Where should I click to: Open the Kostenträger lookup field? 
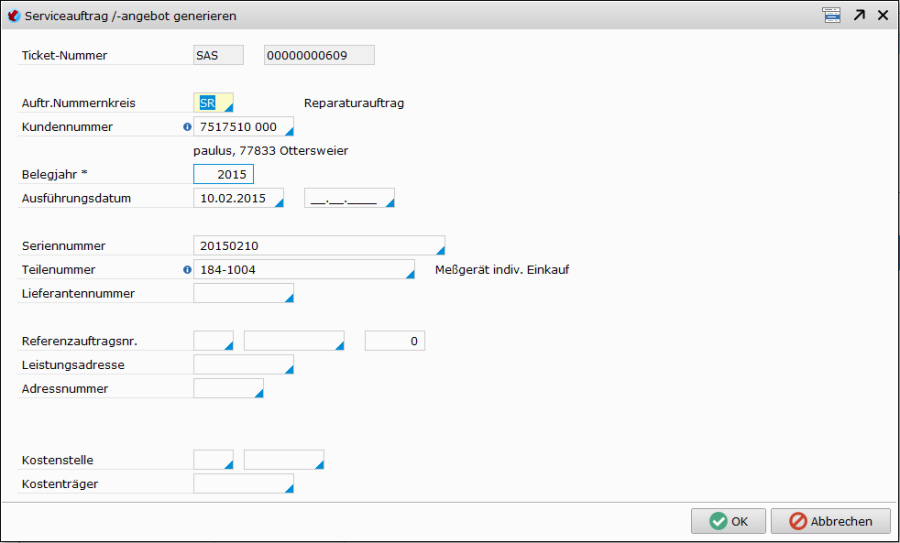[243, 483]
